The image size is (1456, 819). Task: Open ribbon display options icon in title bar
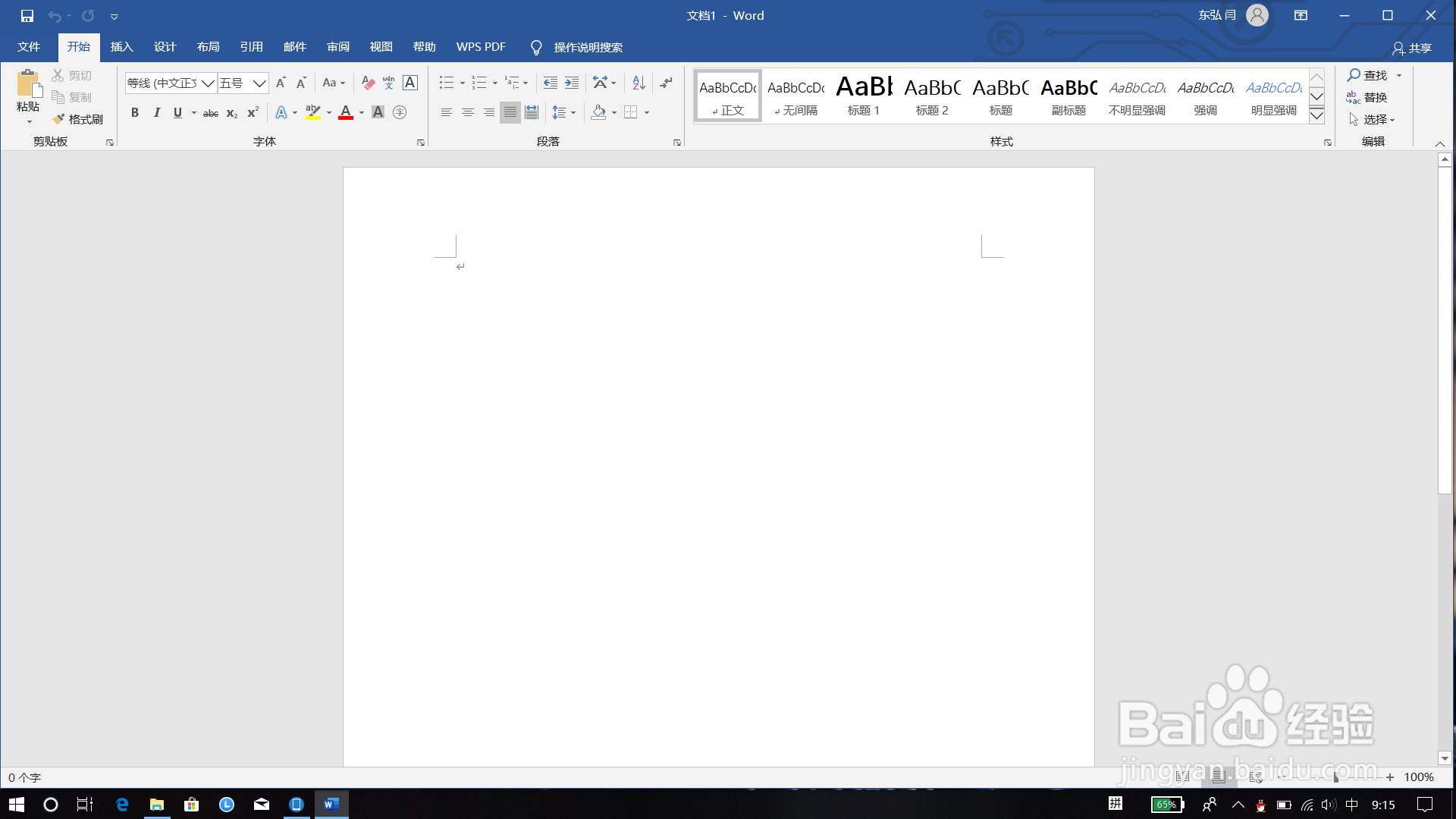pos(1301,15)
